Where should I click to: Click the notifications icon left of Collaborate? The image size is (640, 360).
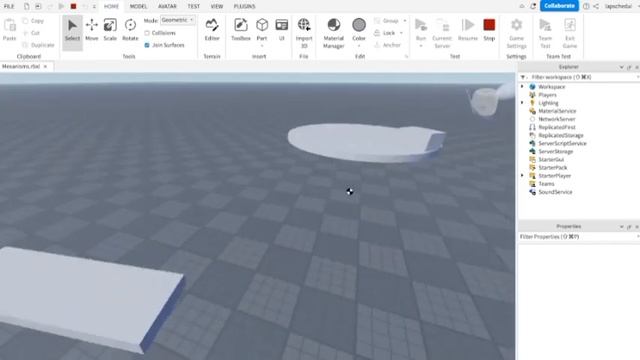click(533, 6)
